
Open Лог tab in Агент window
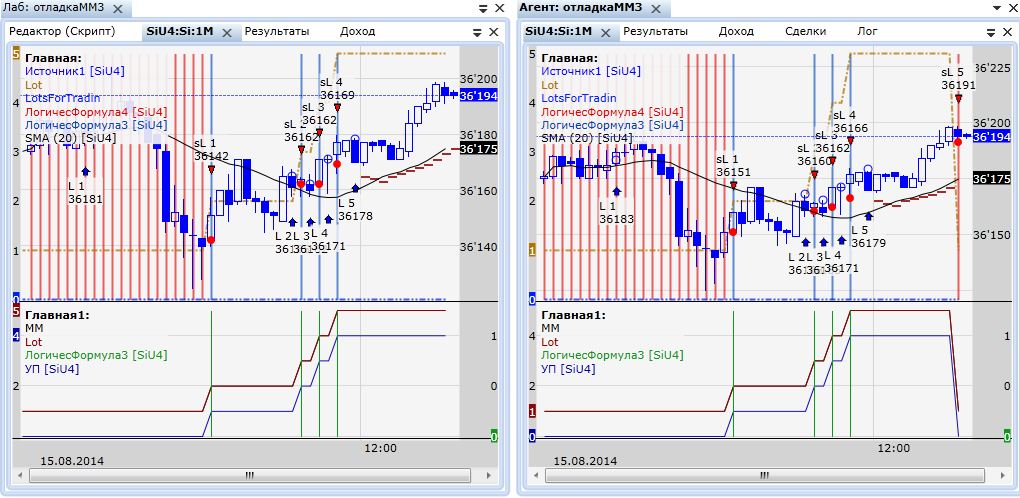[867, 31]
